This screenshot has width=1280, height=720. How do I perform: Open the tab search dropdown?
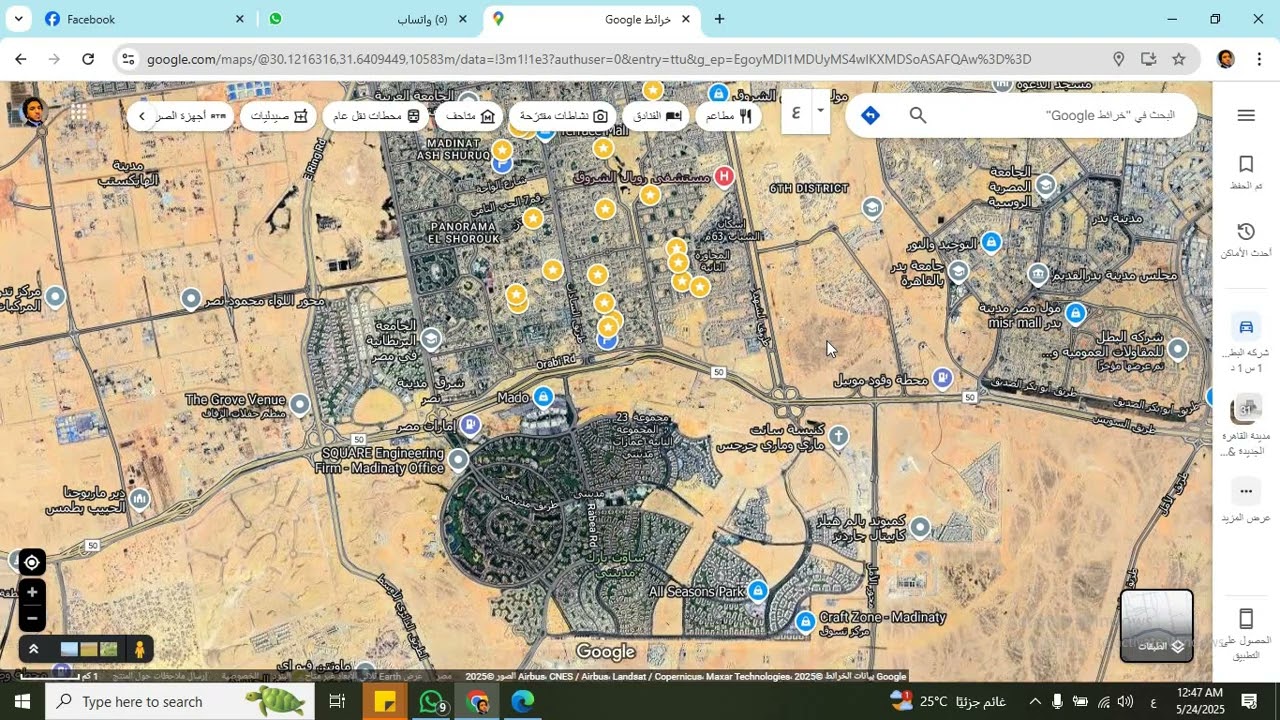point(18,19)
